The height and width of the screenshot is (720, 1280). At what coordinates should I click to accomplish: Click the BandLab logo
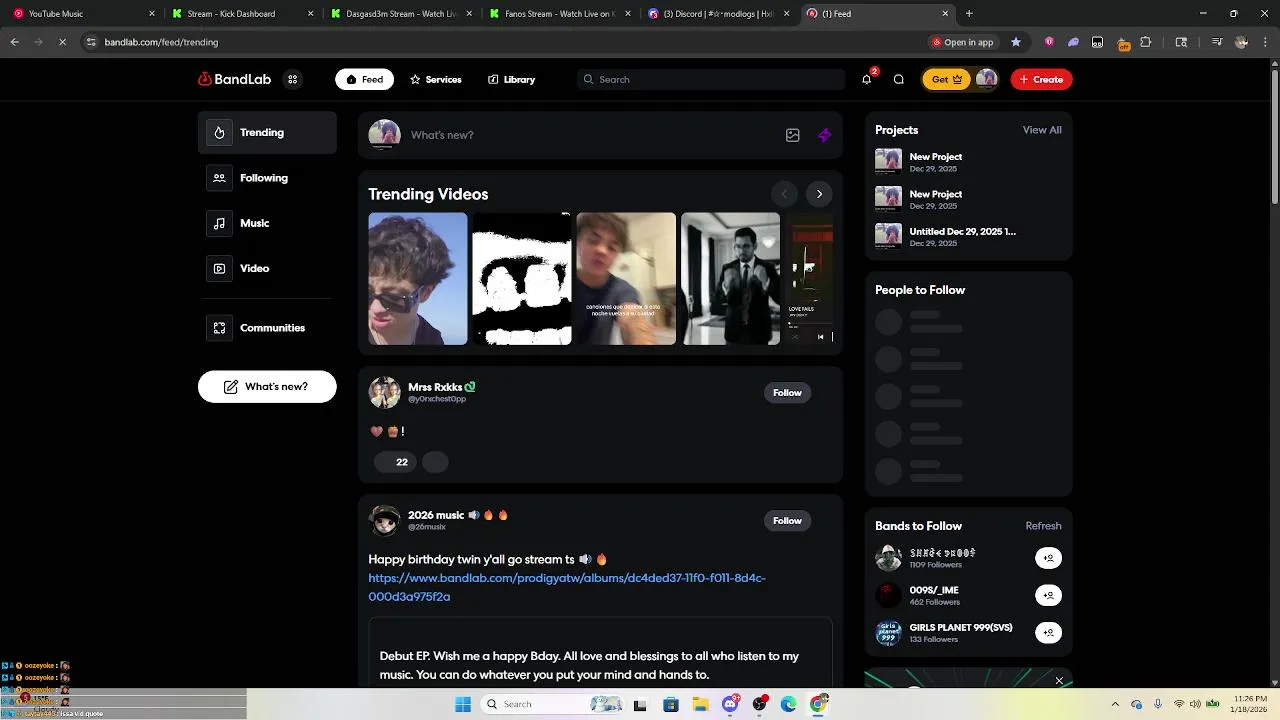(x=235, y=79)
